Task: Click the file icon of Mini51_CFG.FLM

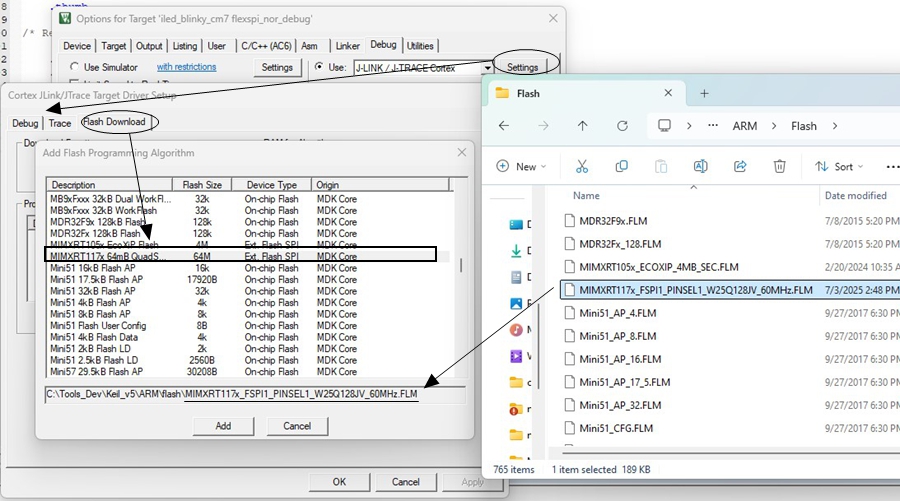Action: pos(569,428)
